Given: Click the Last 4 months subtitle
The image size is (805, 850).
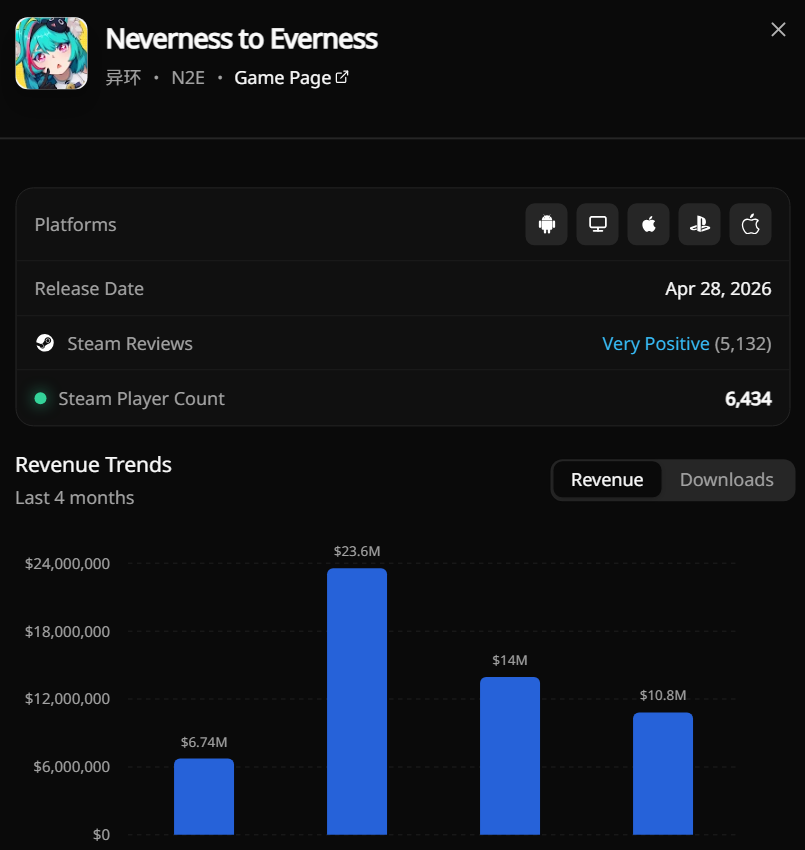Looking at the screenshot, I should (x=75, y=498).
